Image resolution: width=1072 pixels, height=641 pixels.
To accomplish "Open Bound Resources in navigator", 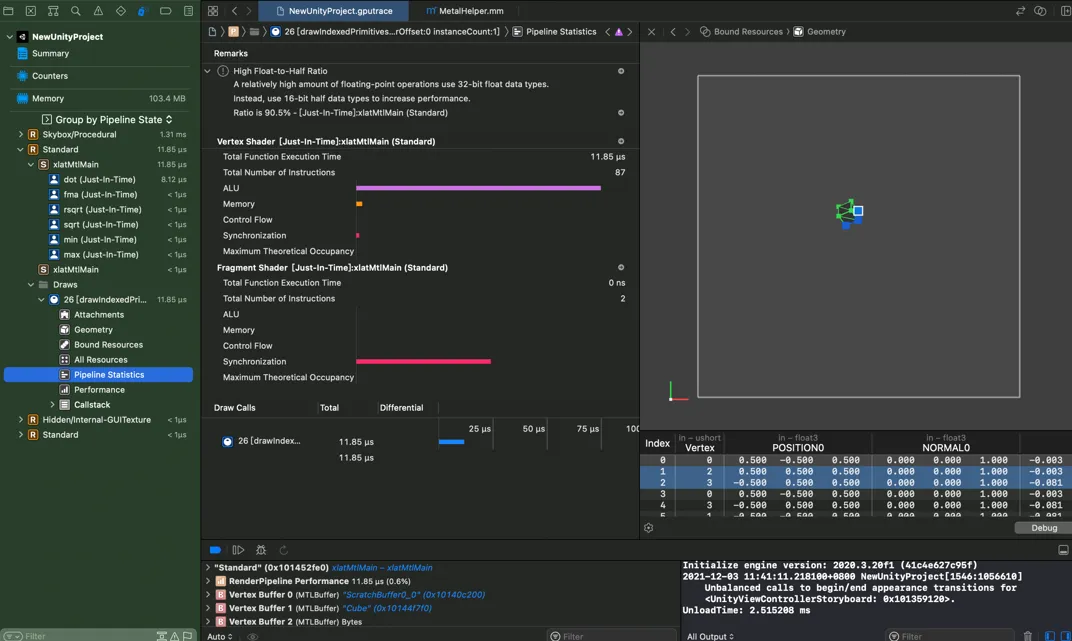I will click(x=109, y=345).
